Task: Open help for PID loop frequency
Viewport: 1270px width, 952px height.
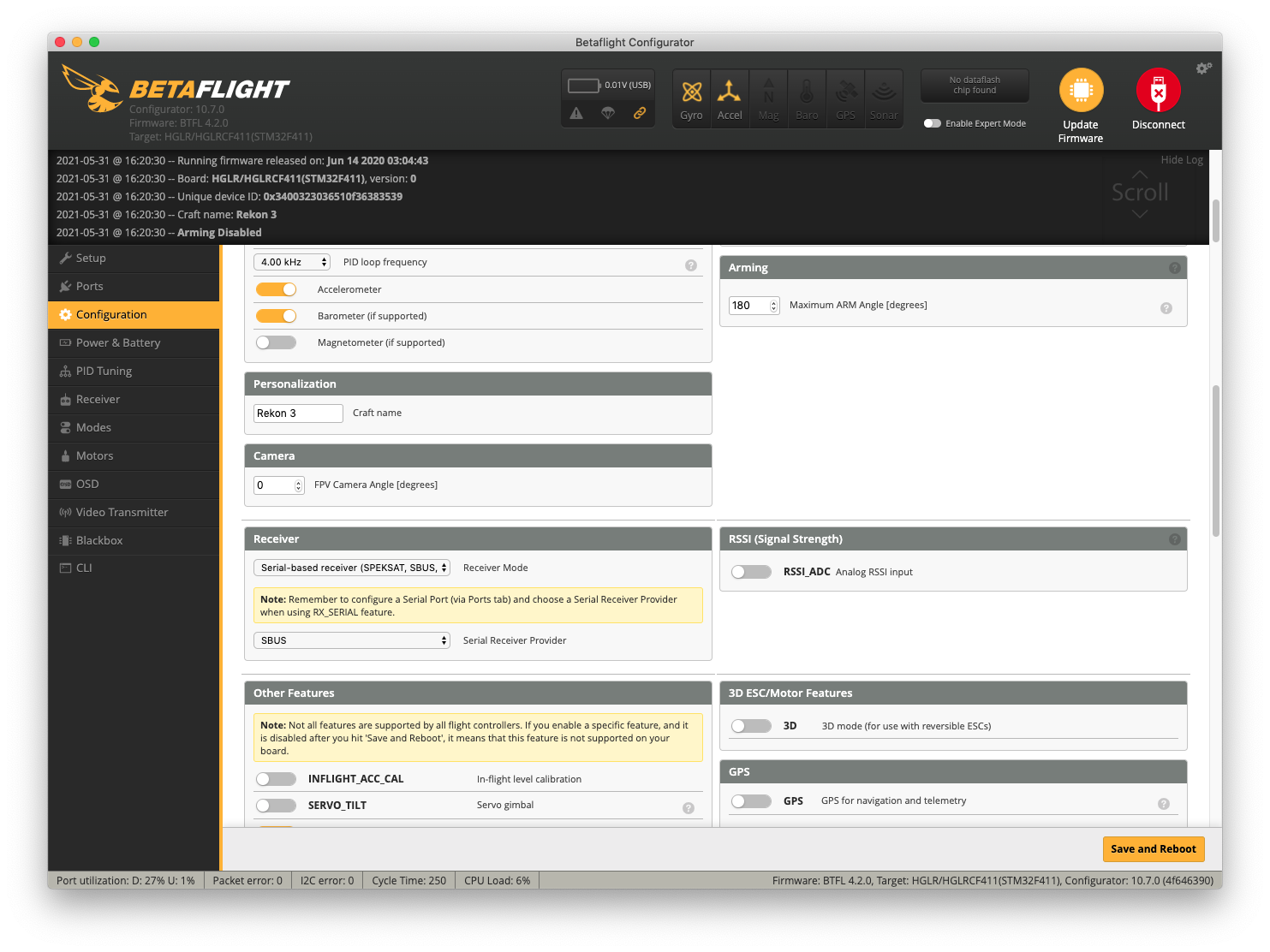Action: tap(691, 265)
